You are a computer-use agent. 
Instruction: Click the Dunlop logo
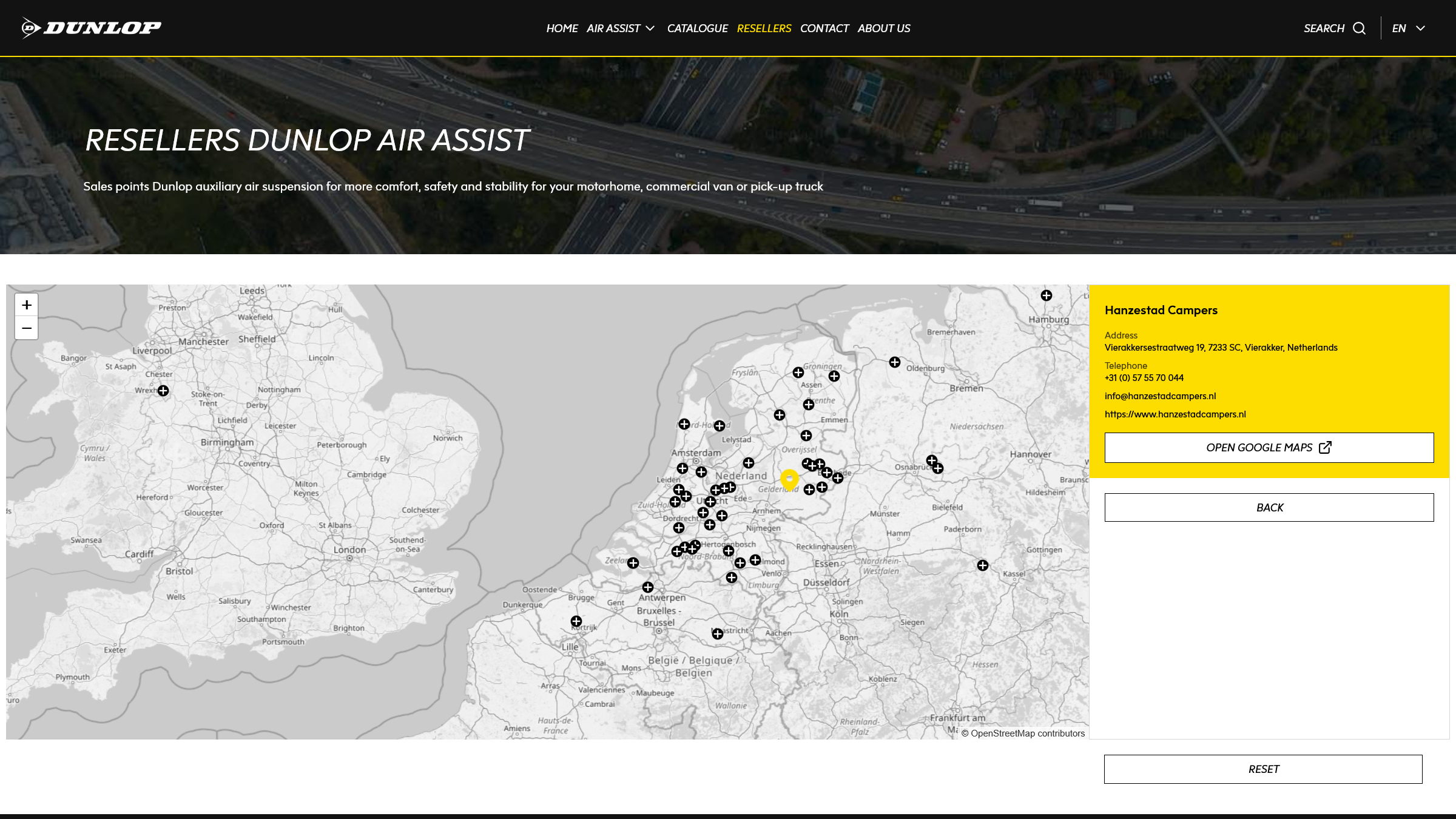coord(92,28)
